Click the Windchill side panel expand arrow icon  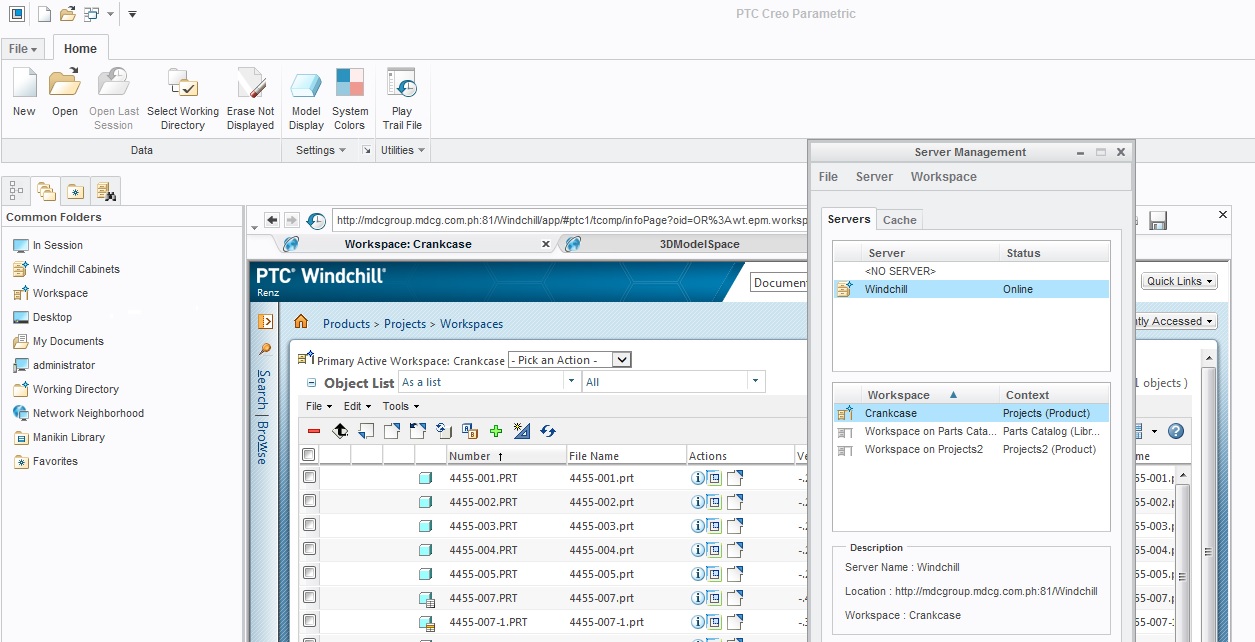(x=265, y=321)
